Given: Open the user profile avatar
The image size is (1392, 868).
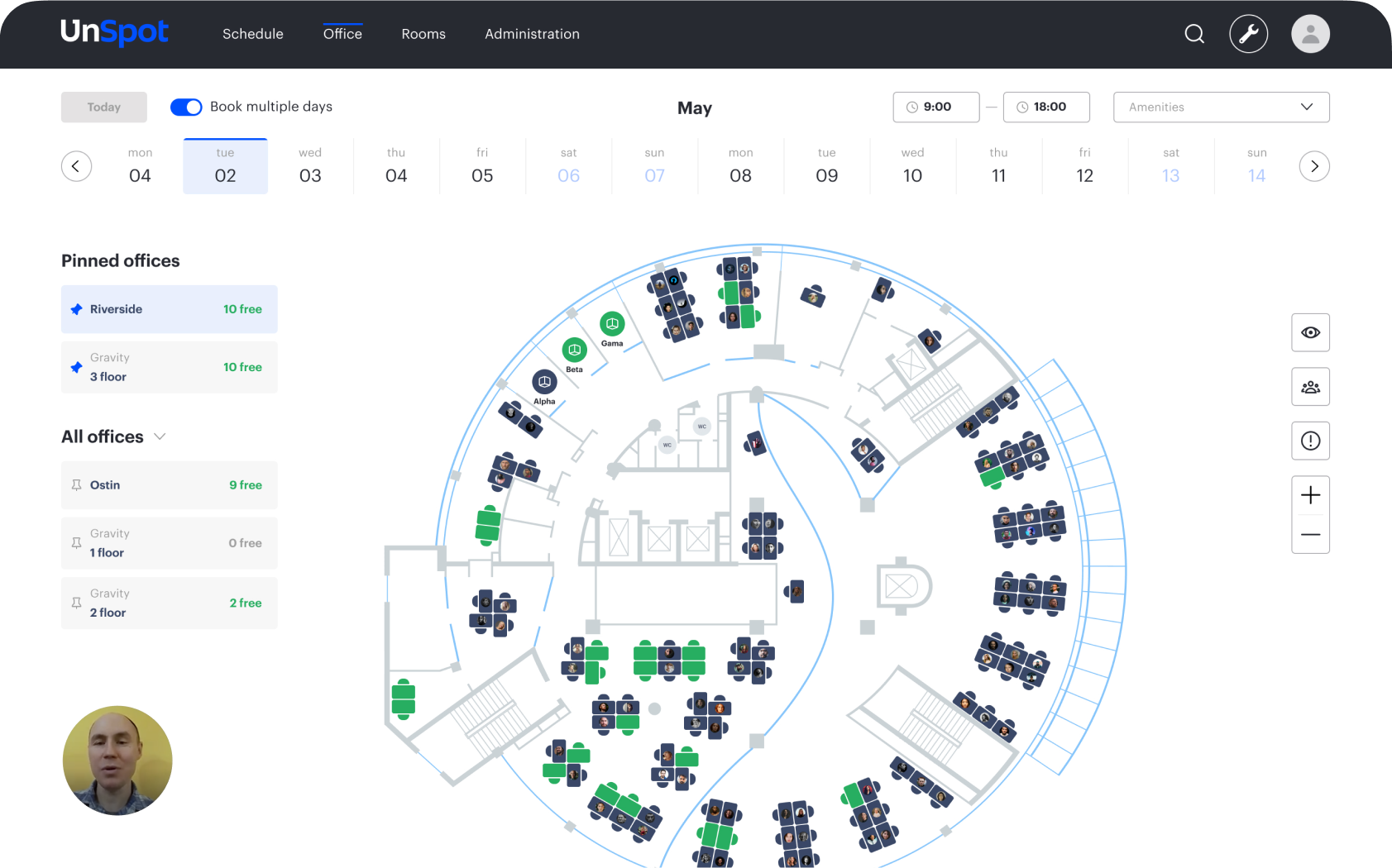Looking at the screenshot, I should (x=1310, y=34).
